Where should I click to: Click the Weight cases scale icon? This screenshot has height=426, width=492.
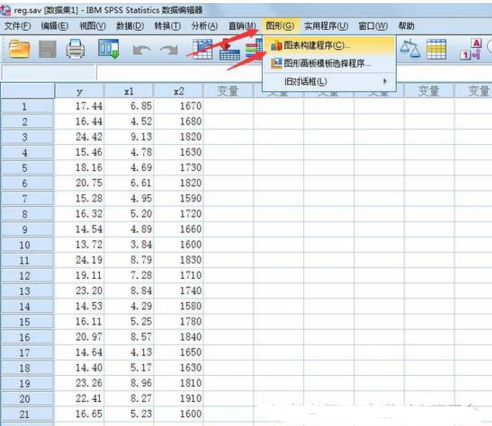tap(410, 49)
